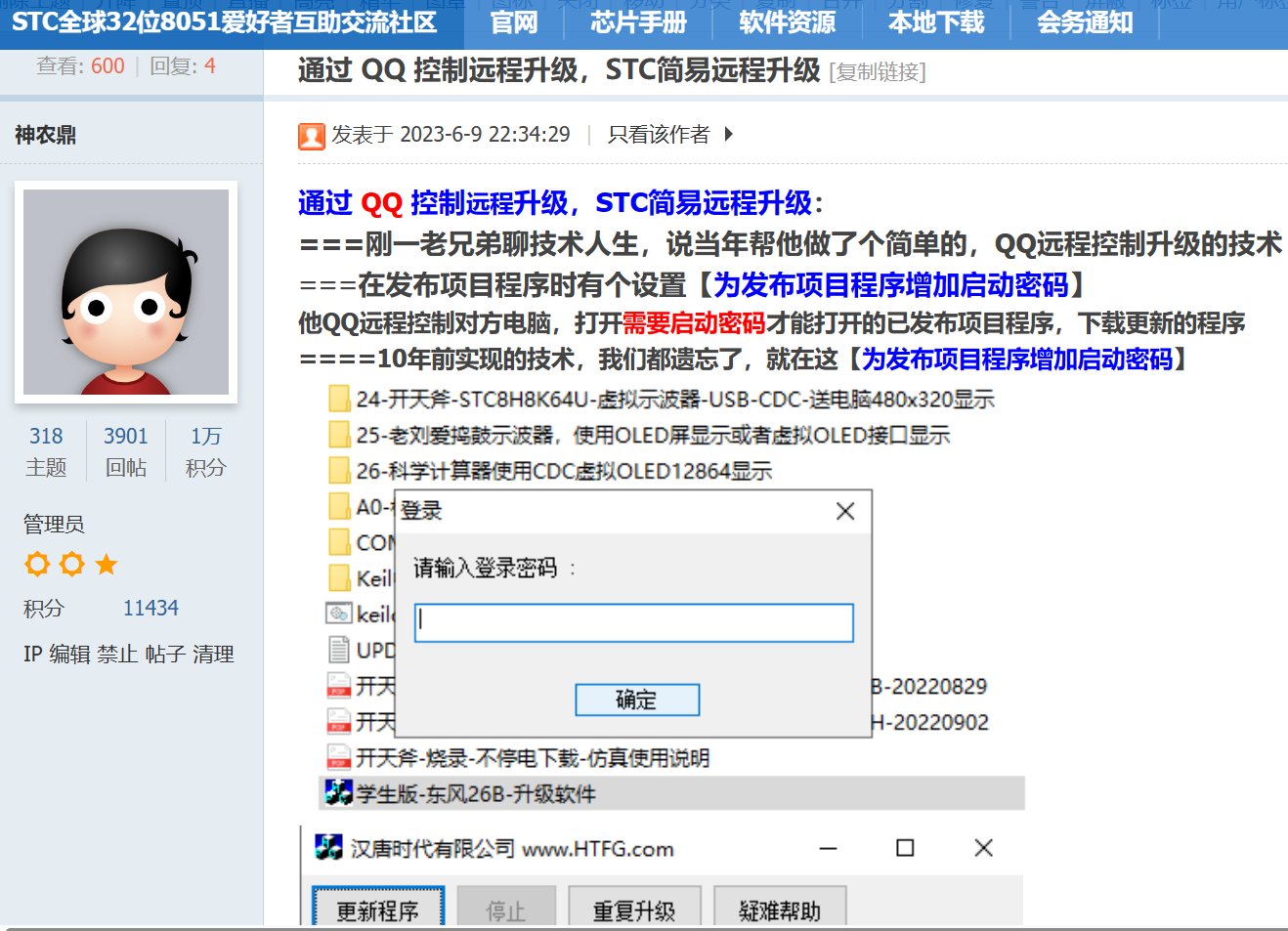Click the 重复升级 button

click(634, 909)
